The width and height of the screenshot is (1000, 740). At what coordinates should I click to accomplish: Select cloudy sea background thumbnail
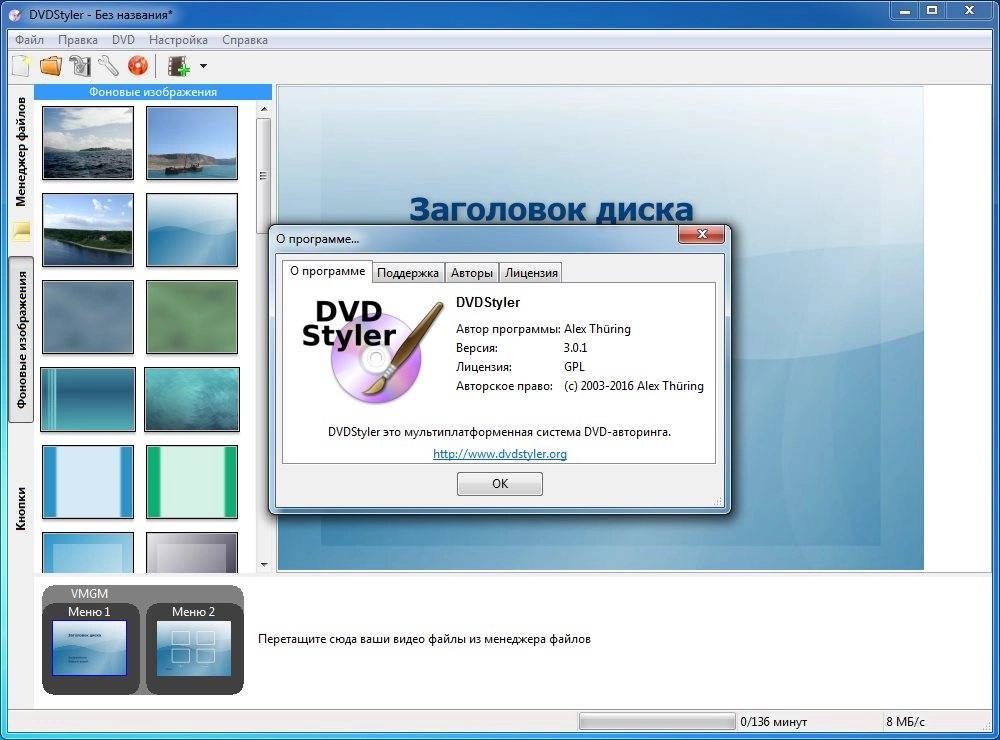pos(88,143)
